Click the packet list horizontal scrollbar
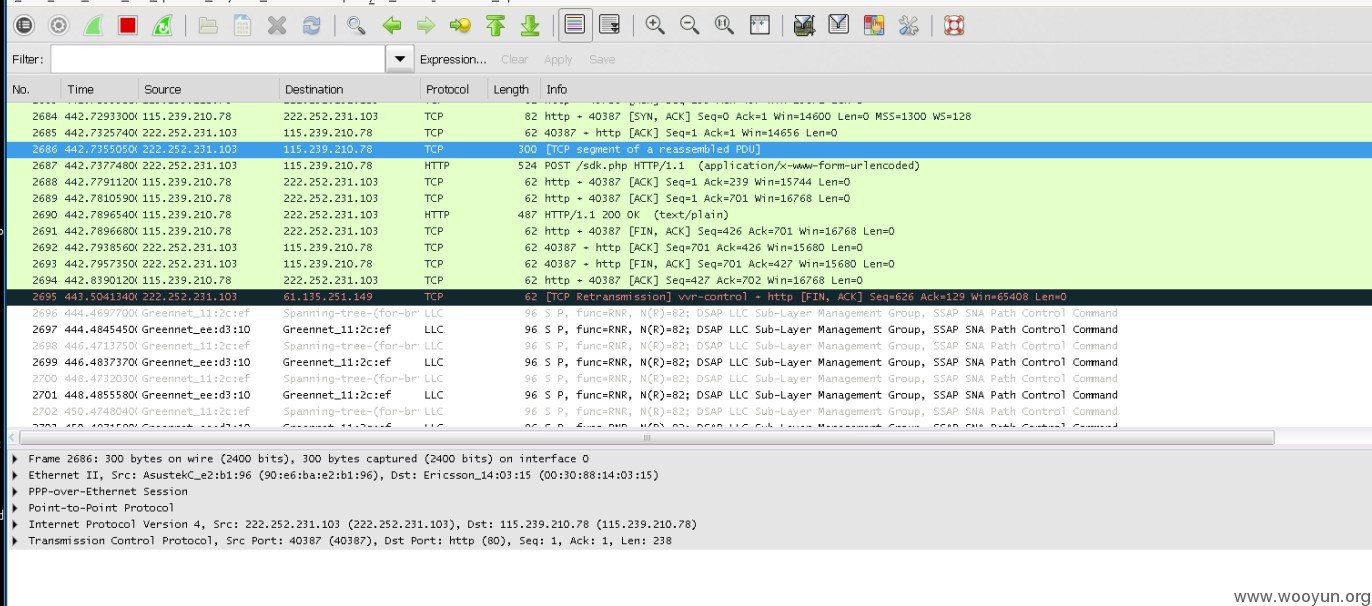The image size is (1372, 606). (x=647, y=437)
